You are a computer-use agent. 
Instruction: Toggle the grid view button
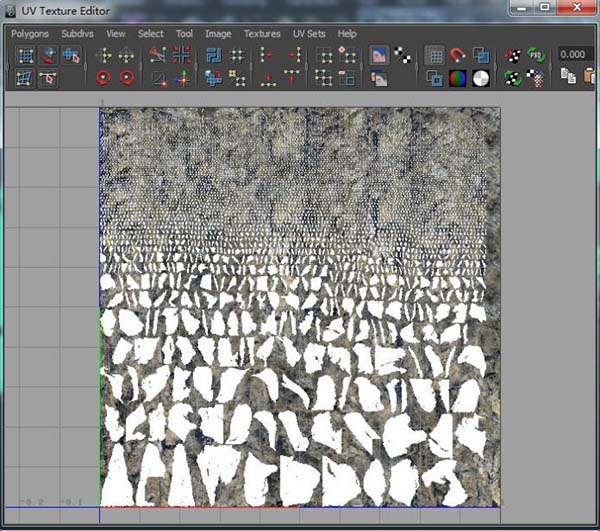pos(435,56)
